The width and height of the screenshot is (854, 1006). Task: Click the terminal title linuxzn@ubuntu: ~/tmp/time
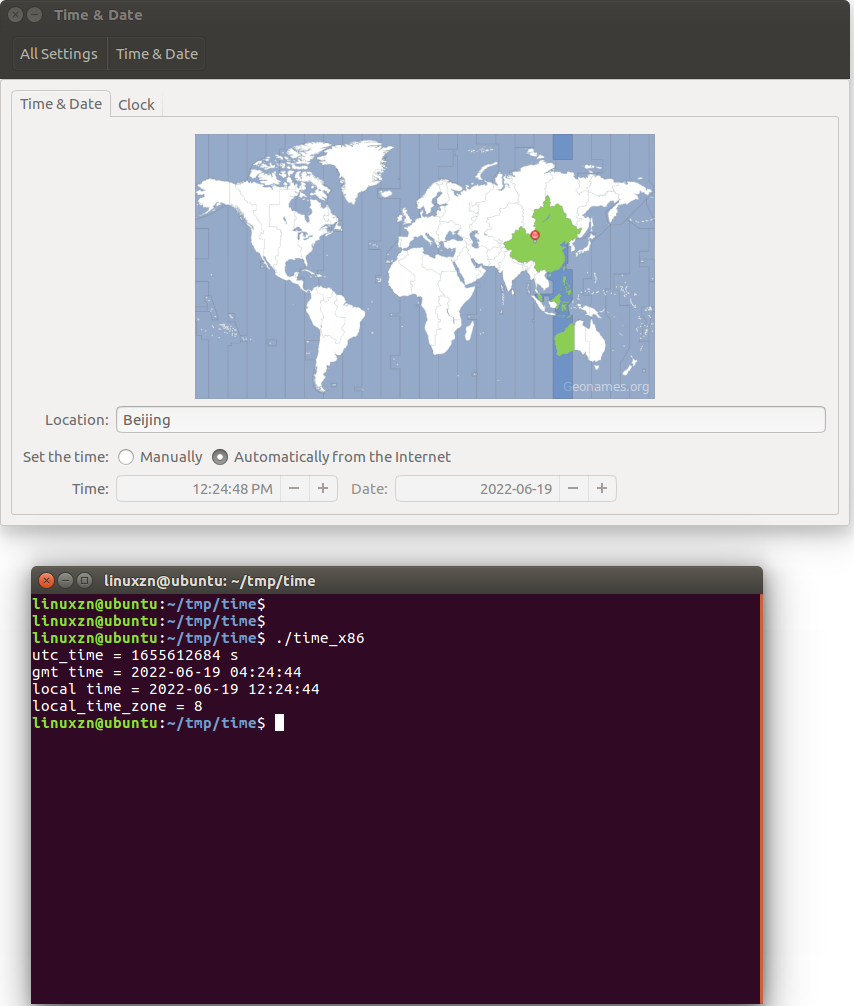click(x=209, y=581)
